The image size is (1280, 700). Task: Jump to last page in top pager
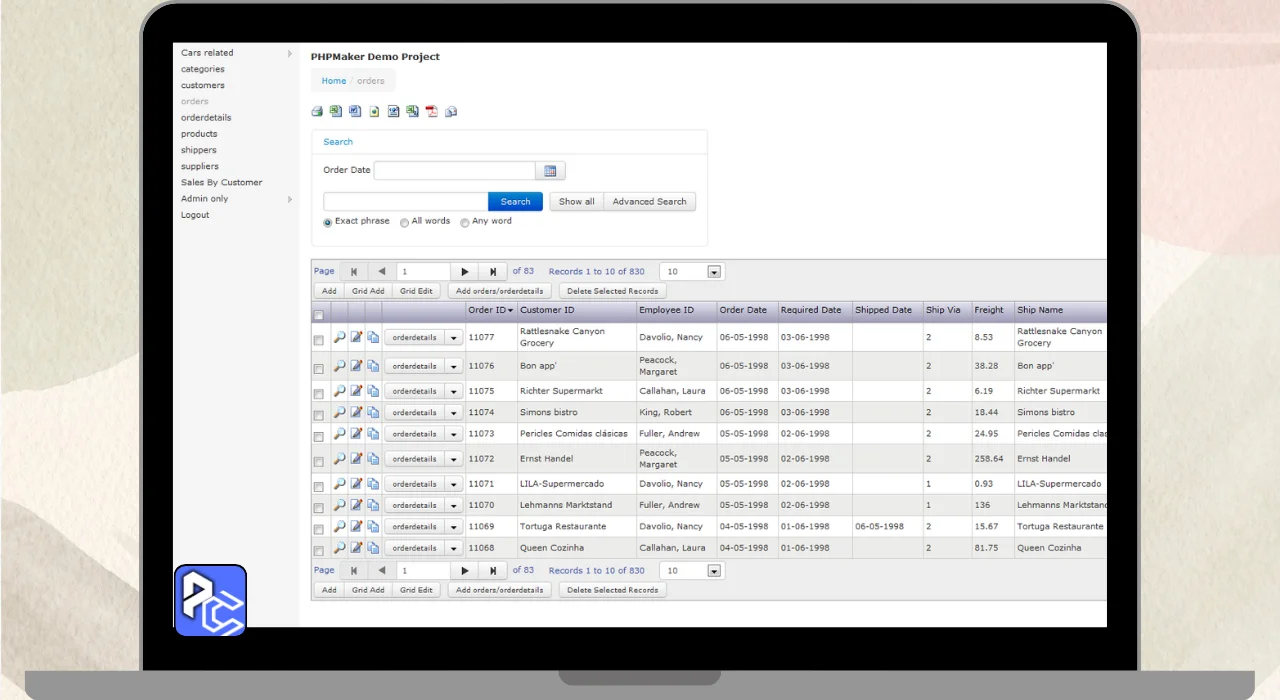click(x=492, y=272)
